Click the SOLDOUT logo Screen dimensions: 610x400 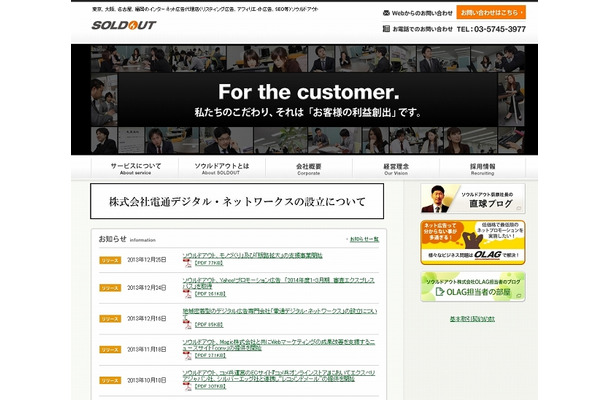click(124, 25)
